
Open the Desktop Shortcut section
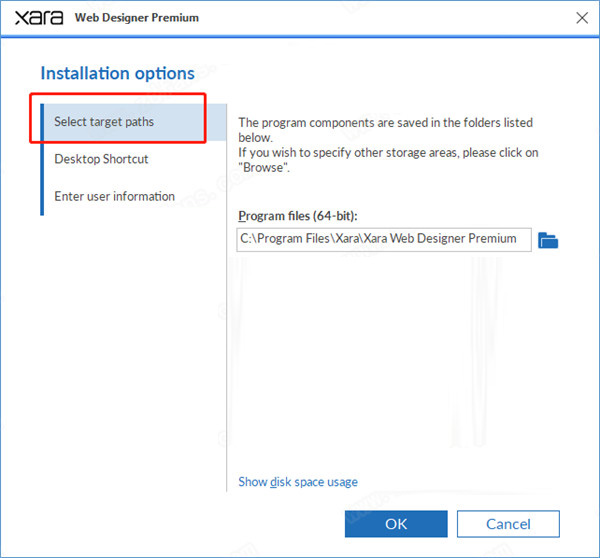click(x=101, y=159)
